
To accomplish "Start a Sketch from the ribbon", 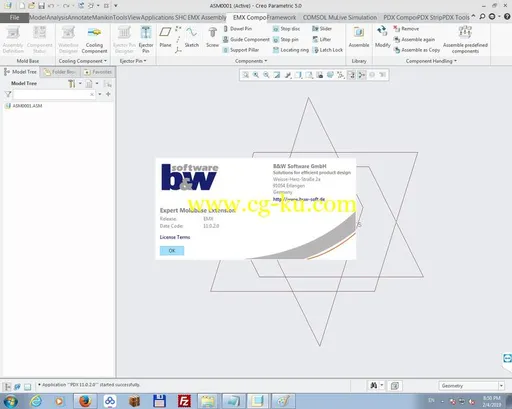I will tap(192, 36).
